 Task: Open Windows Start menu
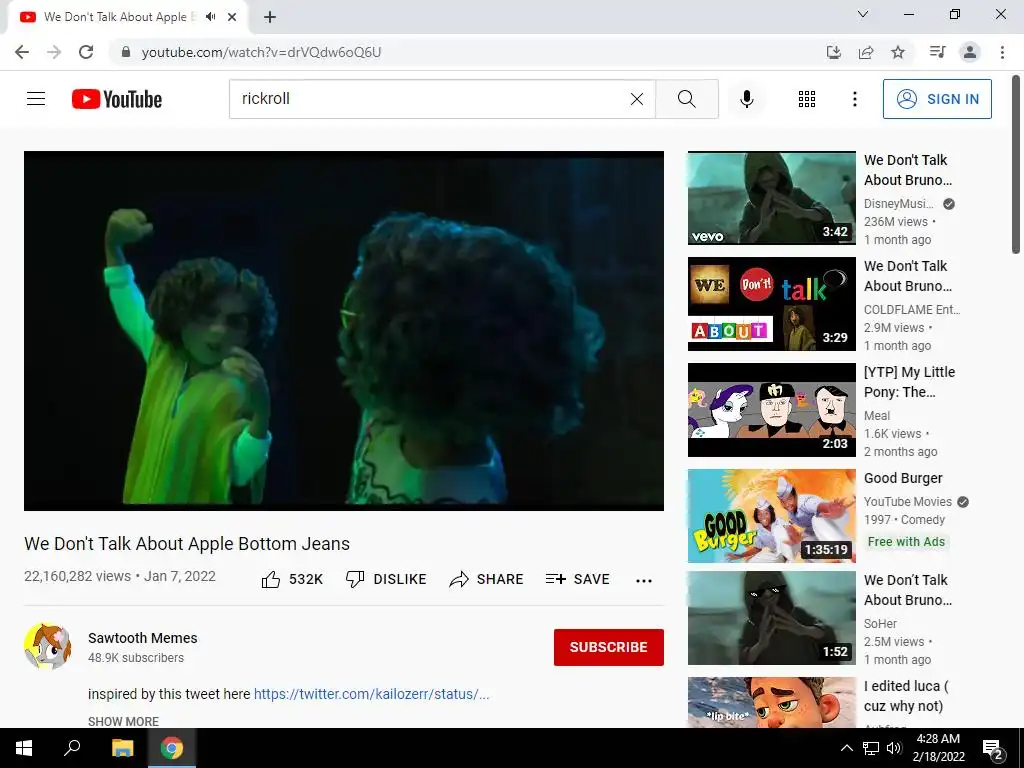tap(24, 748)
